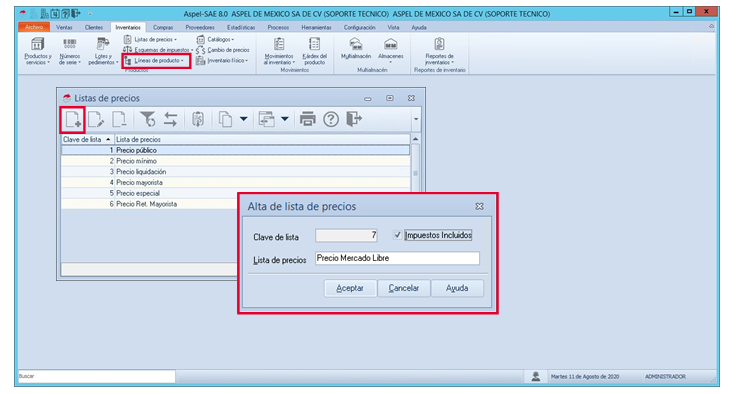Open Reportes de inventarios in ribbon
This screenshot has height=394, width=730.
tap(439, 51)
